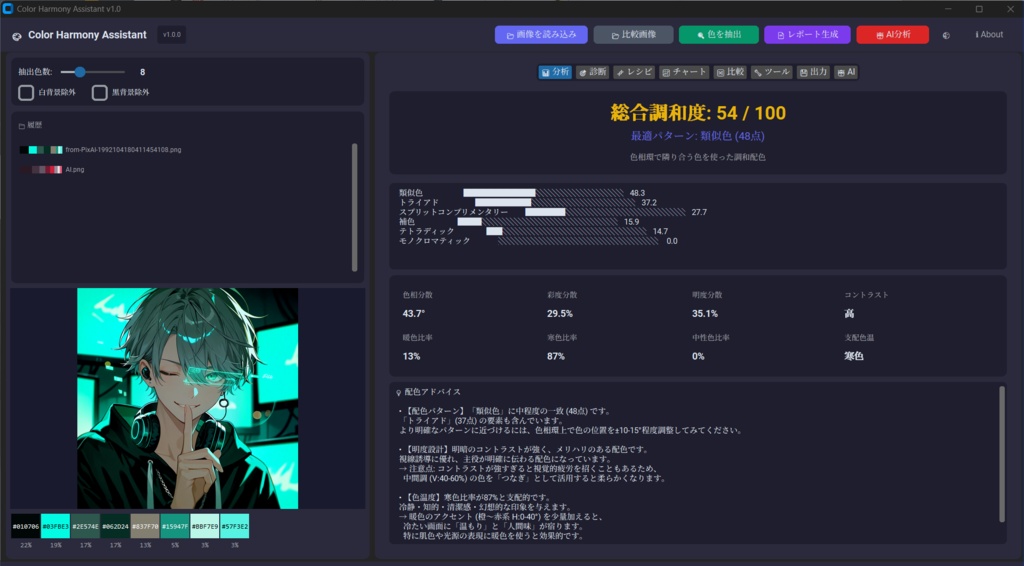Click the モノクロマティック 0.0 bar row
The image size is (1024, 566).
click(x=538, y=241)
